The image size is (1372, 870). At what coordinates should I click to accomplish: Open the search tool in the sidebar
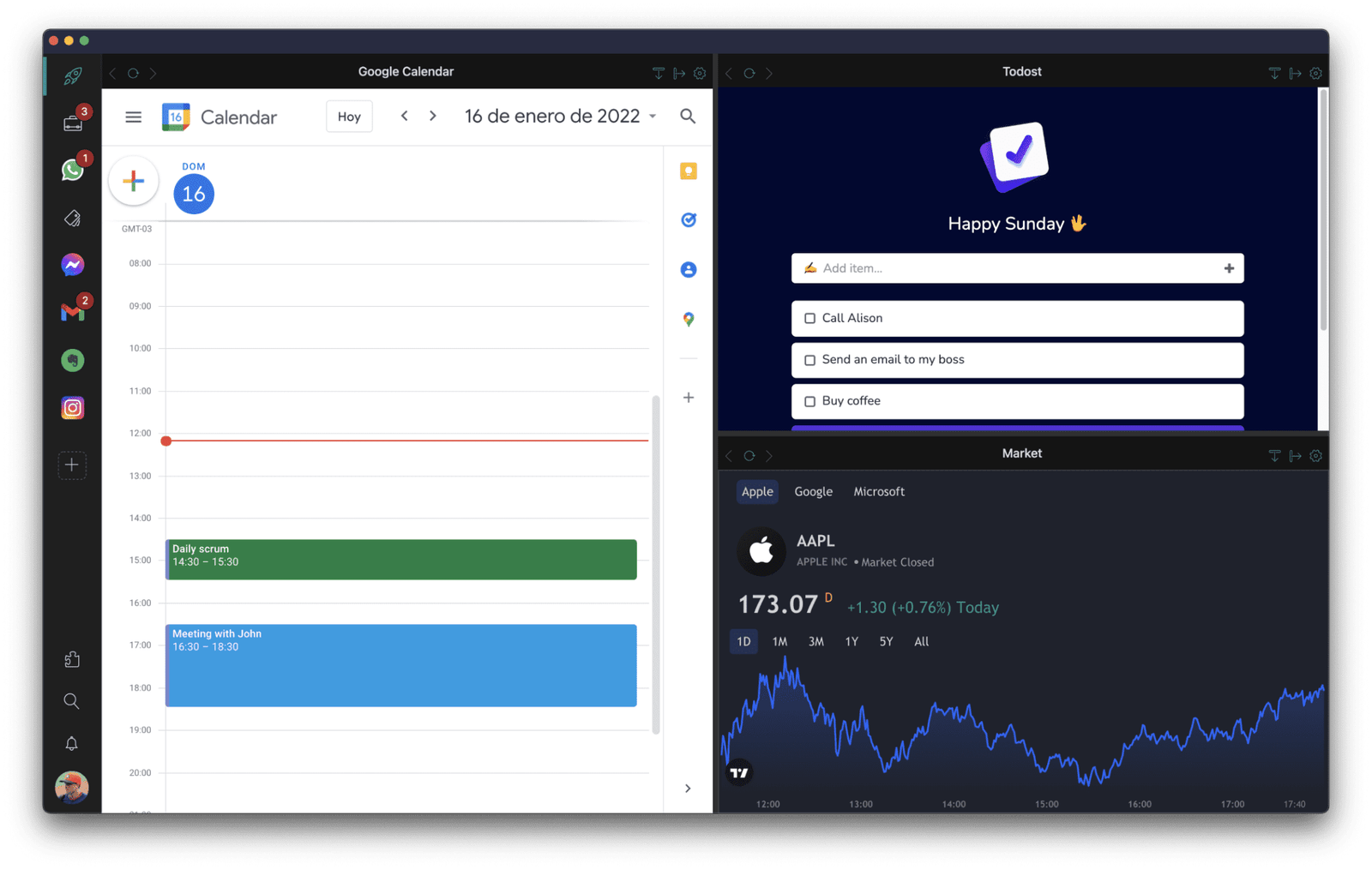[x=72, y=700]
